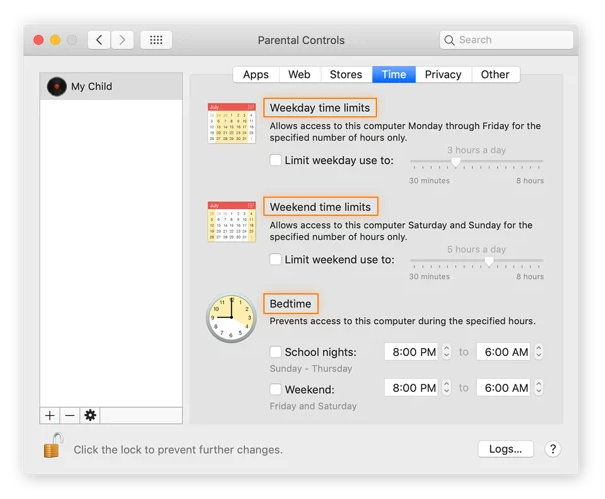Toggle School nights bedtime checkbox
The width and height of the screenshot is (605, 499).
pos(276,352)
